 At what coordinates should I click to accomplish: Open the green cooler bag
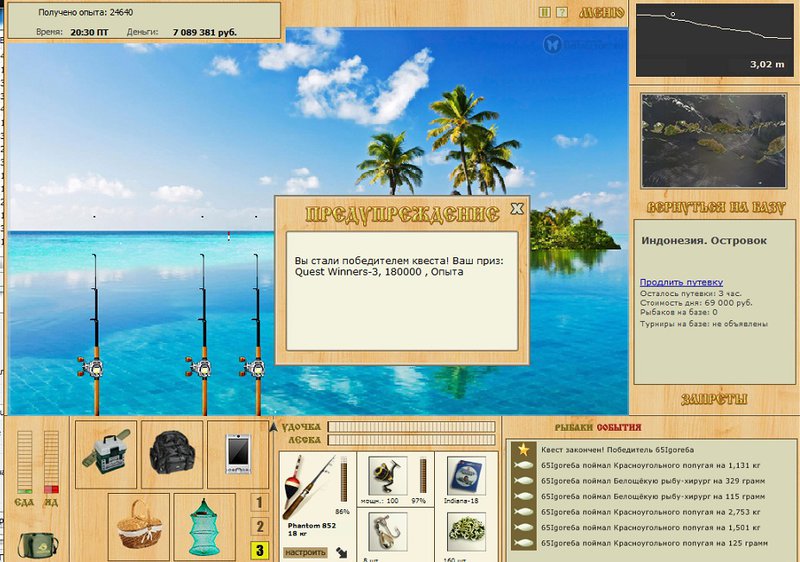point(37,545)
